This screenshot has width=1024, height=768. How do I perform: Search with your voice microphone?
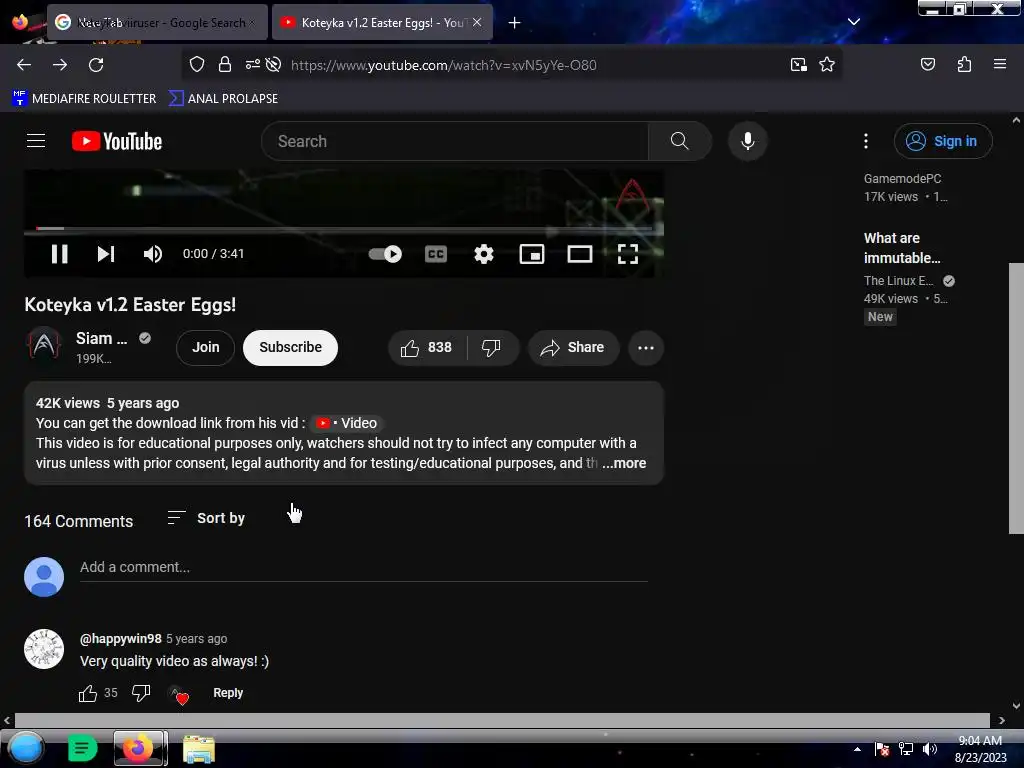coord(748,141)
